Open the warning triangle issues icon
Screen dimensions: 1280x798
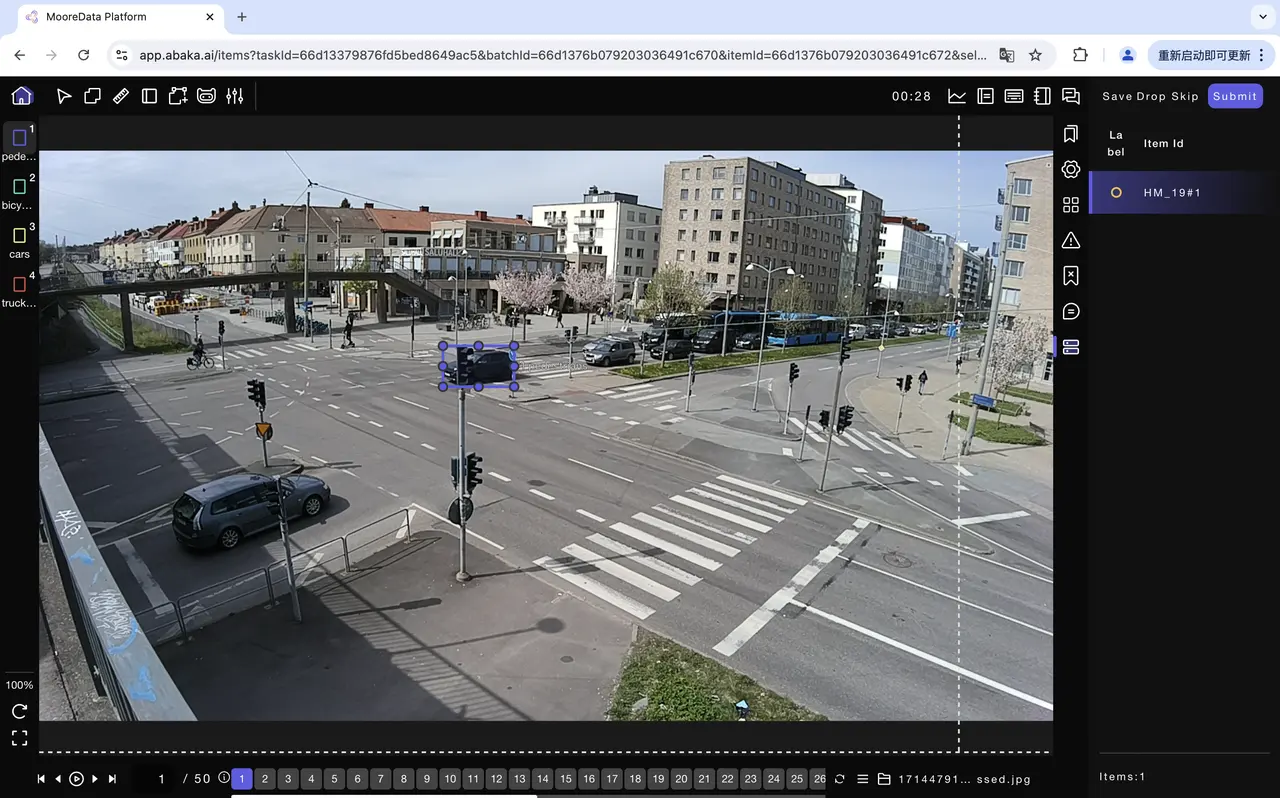point(1071,240)
